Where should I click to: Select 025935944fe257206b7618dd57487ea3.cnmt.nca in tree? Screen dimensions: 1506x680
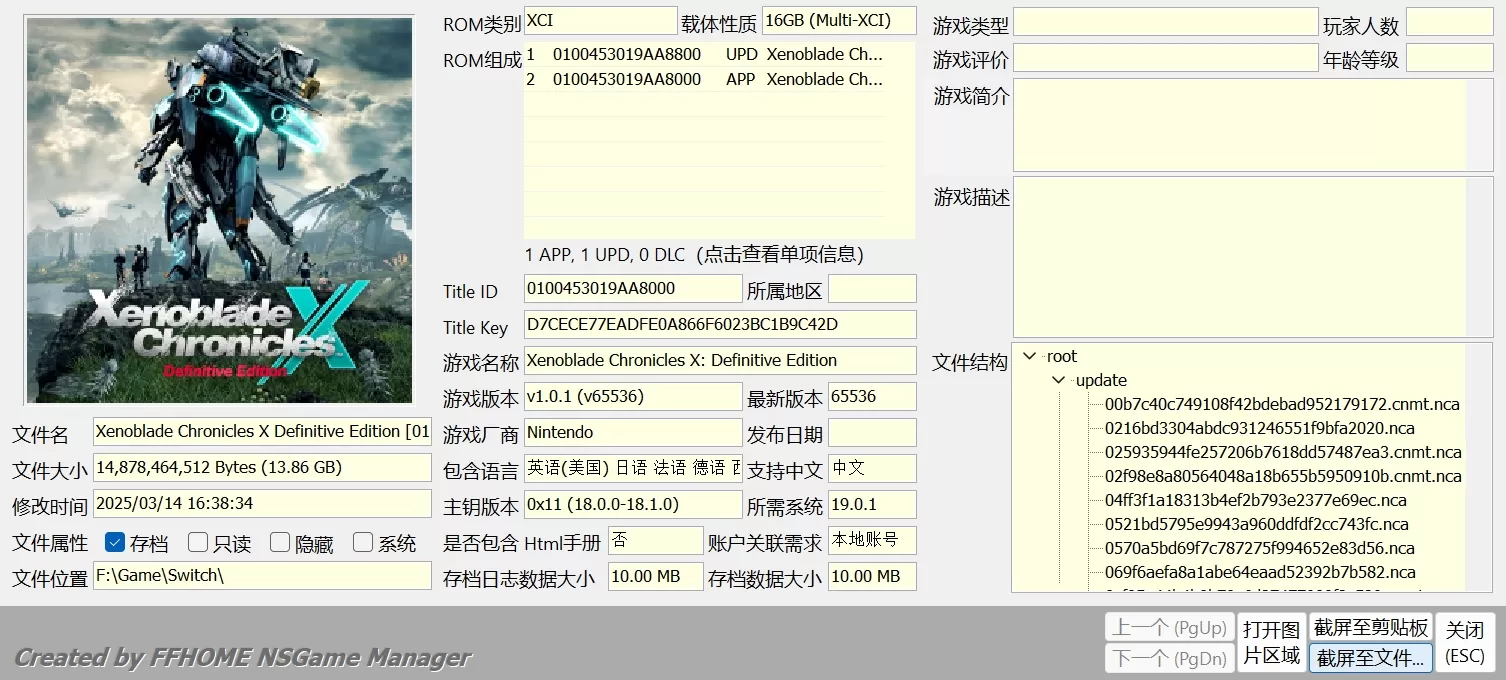click(1283, 452)
